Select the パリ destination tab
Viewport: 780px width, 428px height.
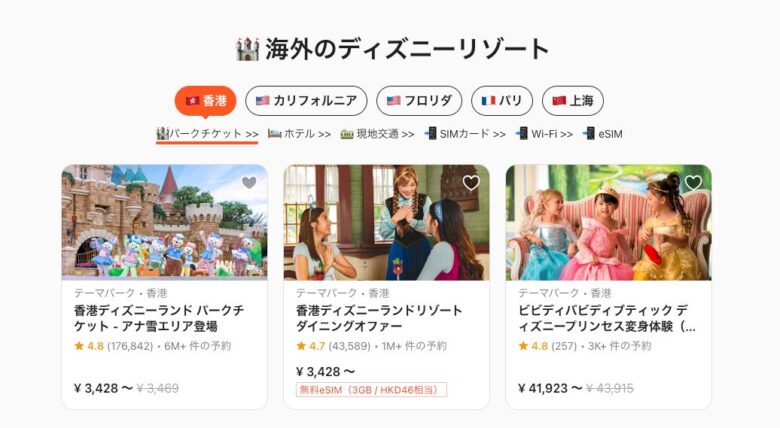pos(502,101)
